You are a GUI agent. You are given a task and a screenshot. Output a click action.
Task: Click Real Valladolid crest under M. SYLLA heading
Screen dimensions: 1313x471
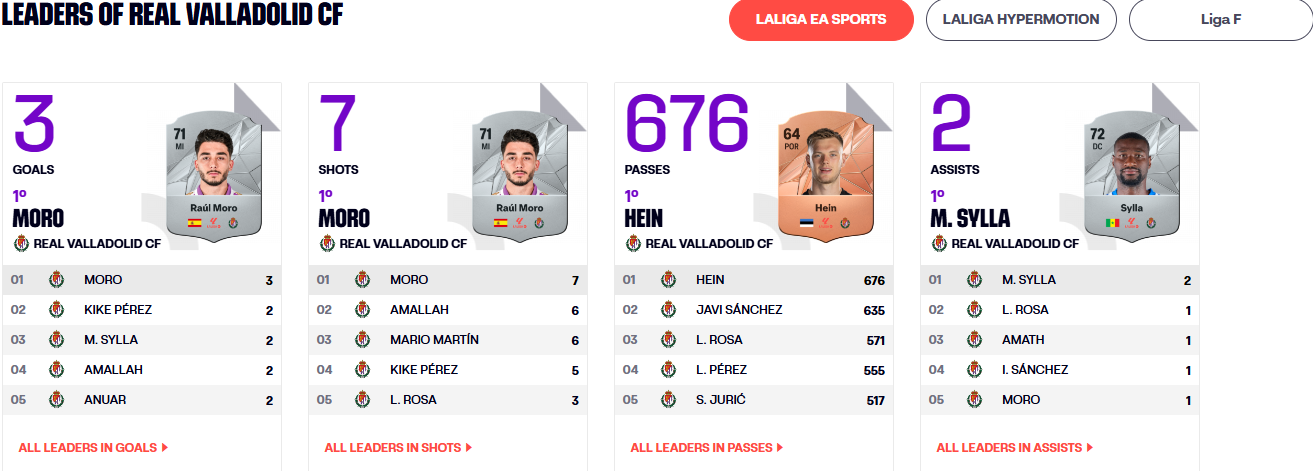pos(939,243)
